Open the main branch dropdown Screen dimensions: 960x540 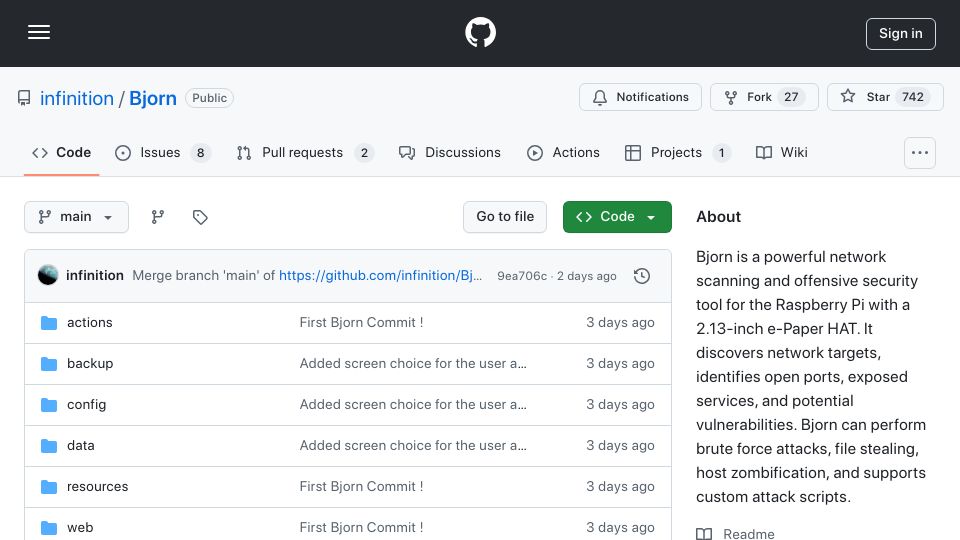pos(77,217)
